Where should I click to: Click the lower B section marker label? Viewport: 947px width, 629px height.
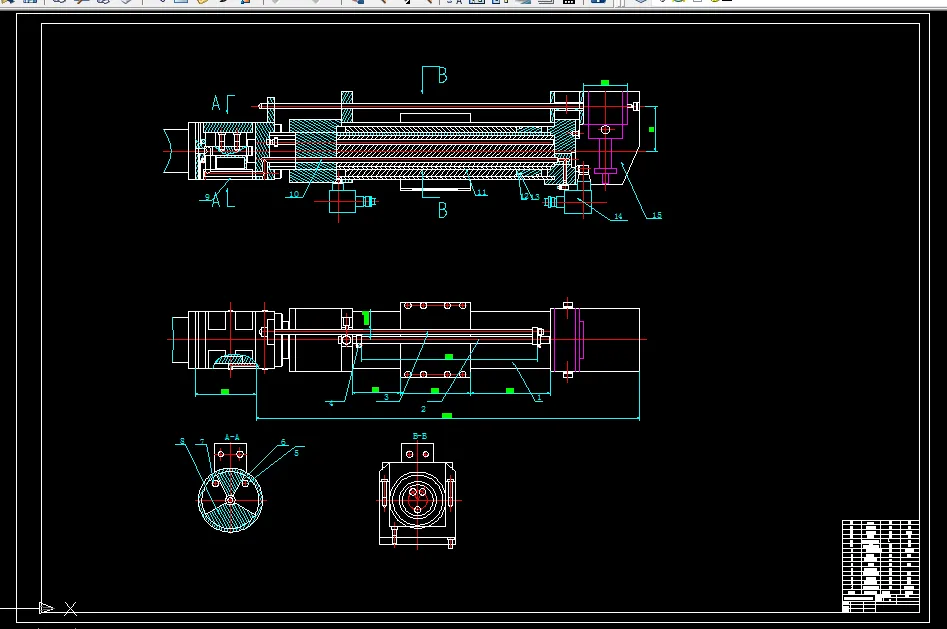pyautogui.click(x=443, y=210)
